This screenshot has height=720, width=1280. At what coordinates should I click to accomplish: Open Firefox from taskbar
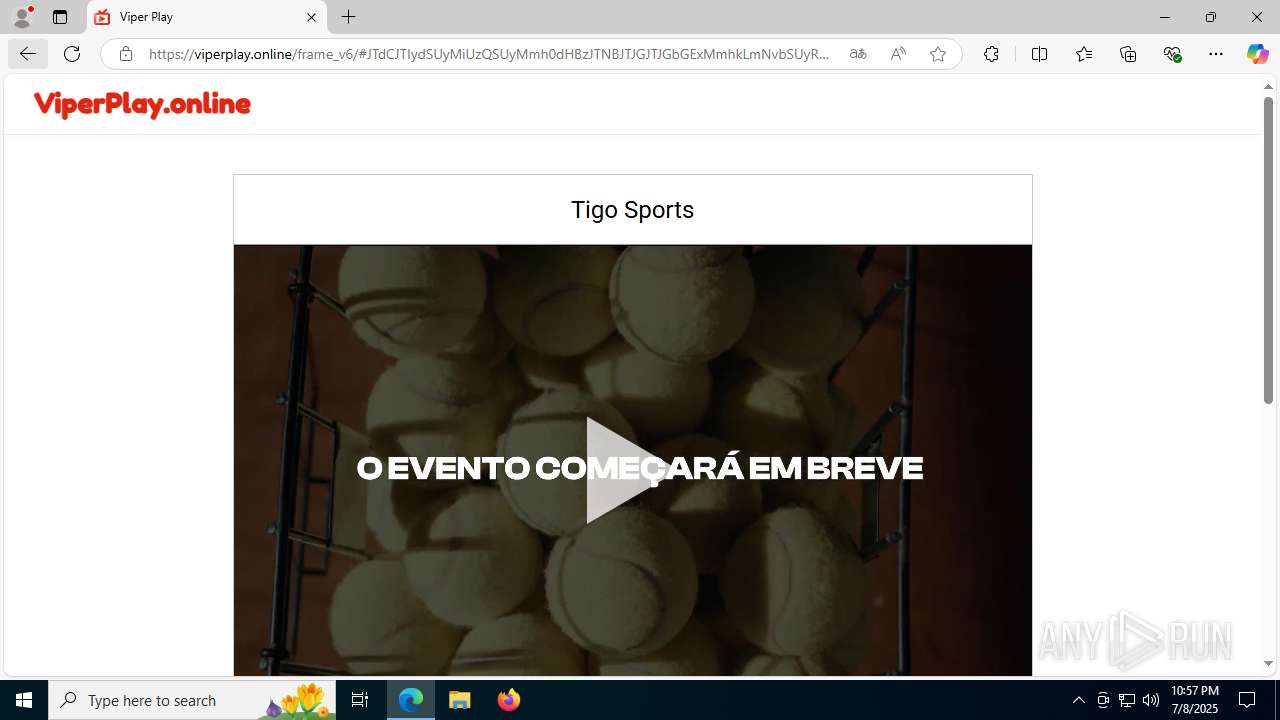pyautogui.click(x=508, y=700)
